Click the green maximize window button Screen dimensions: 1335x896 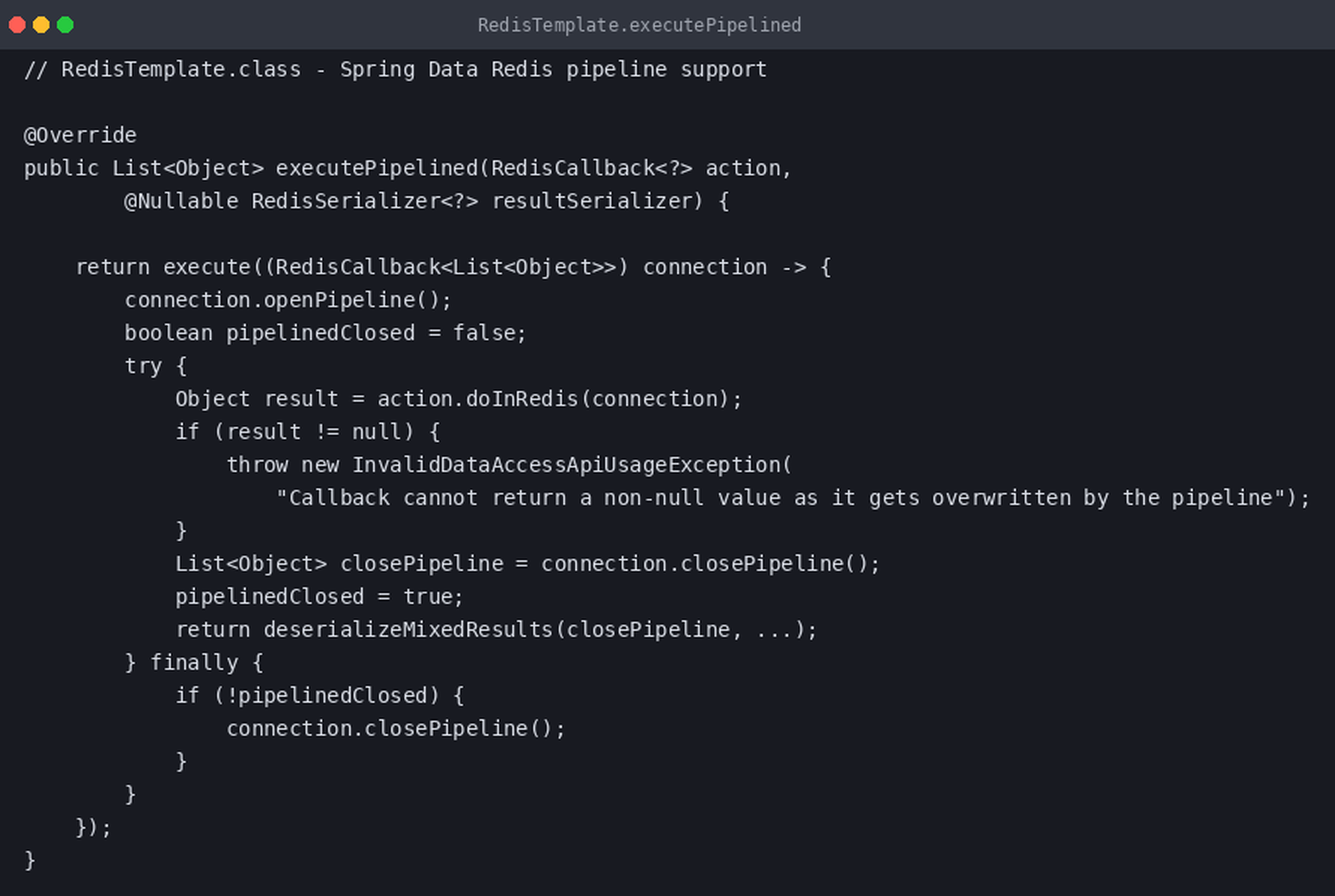point(65,25)
